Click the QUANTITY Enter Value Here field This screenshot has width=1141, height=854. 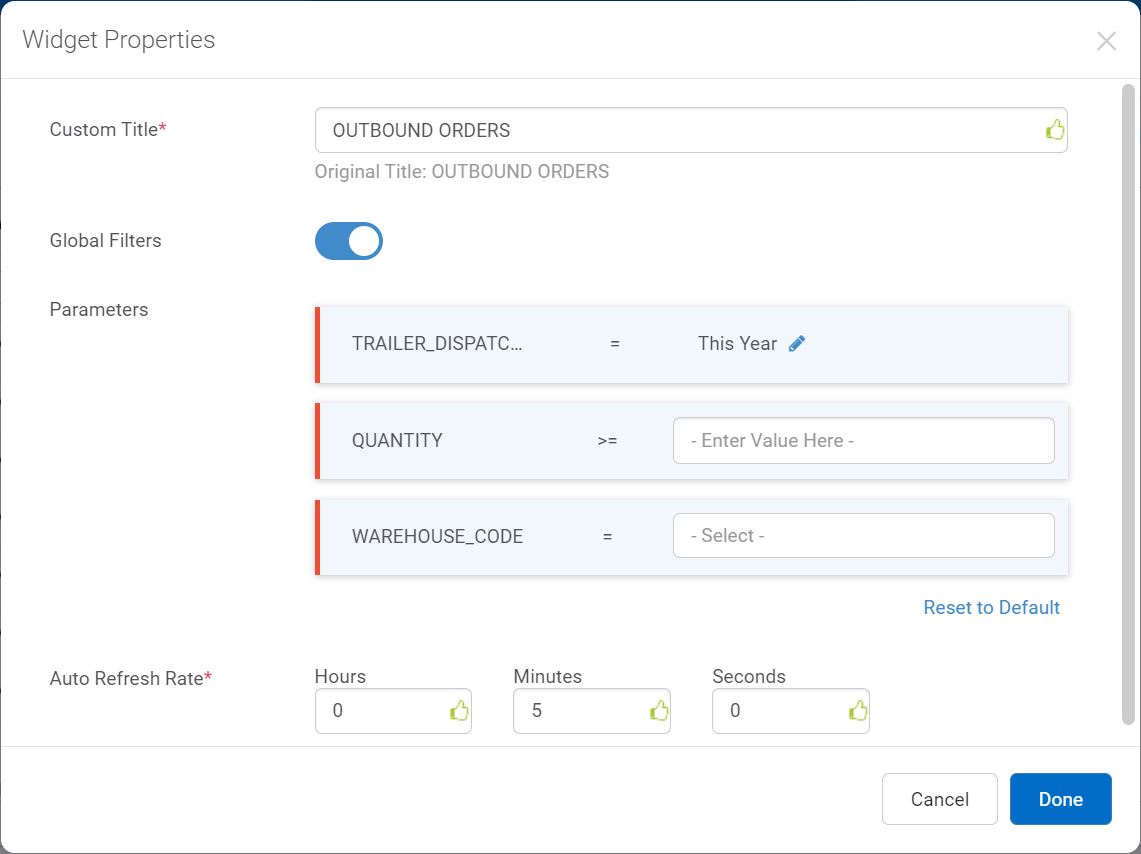[863, 441]
